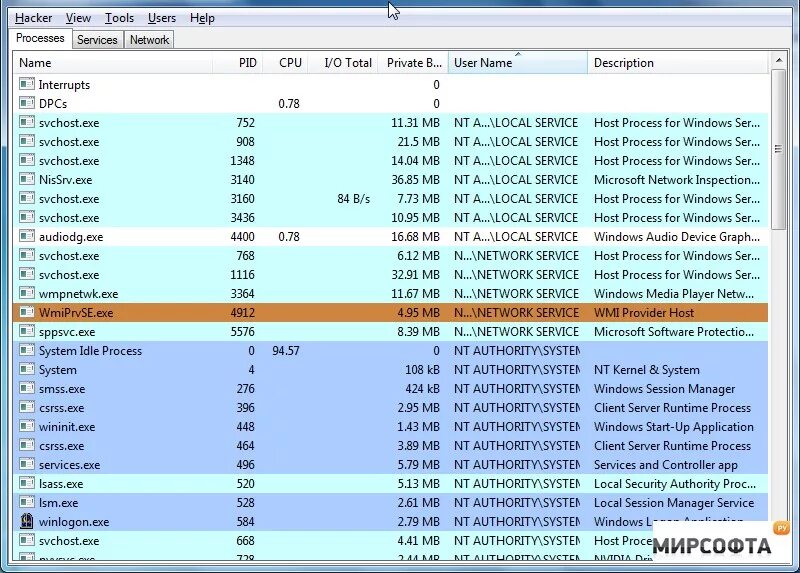800x573 pixels.
Task: Click the icon of csrss.exe PID 464
Action: pos(27,445)
